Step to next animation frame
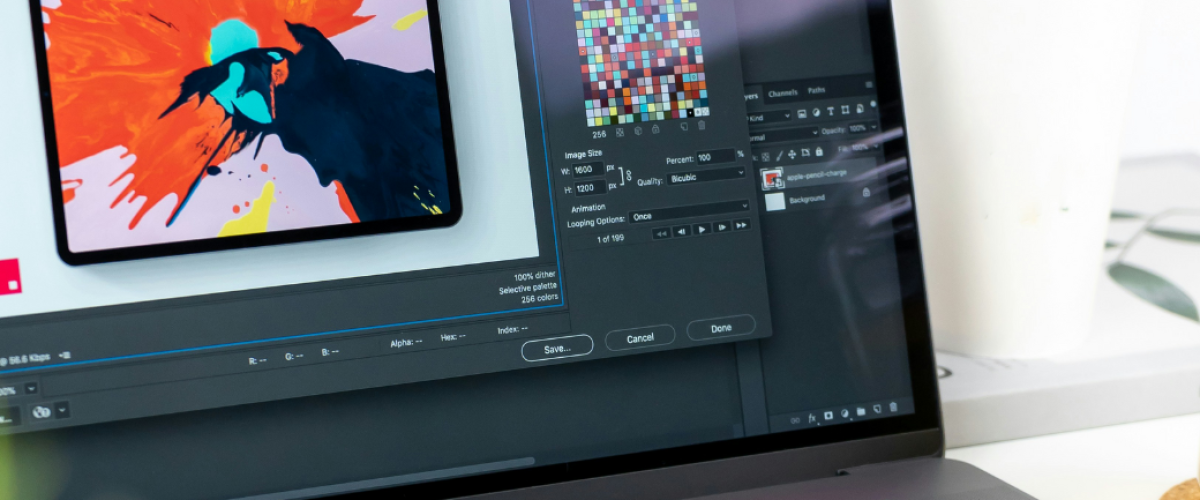1200x500 pixels. [722, 227]
